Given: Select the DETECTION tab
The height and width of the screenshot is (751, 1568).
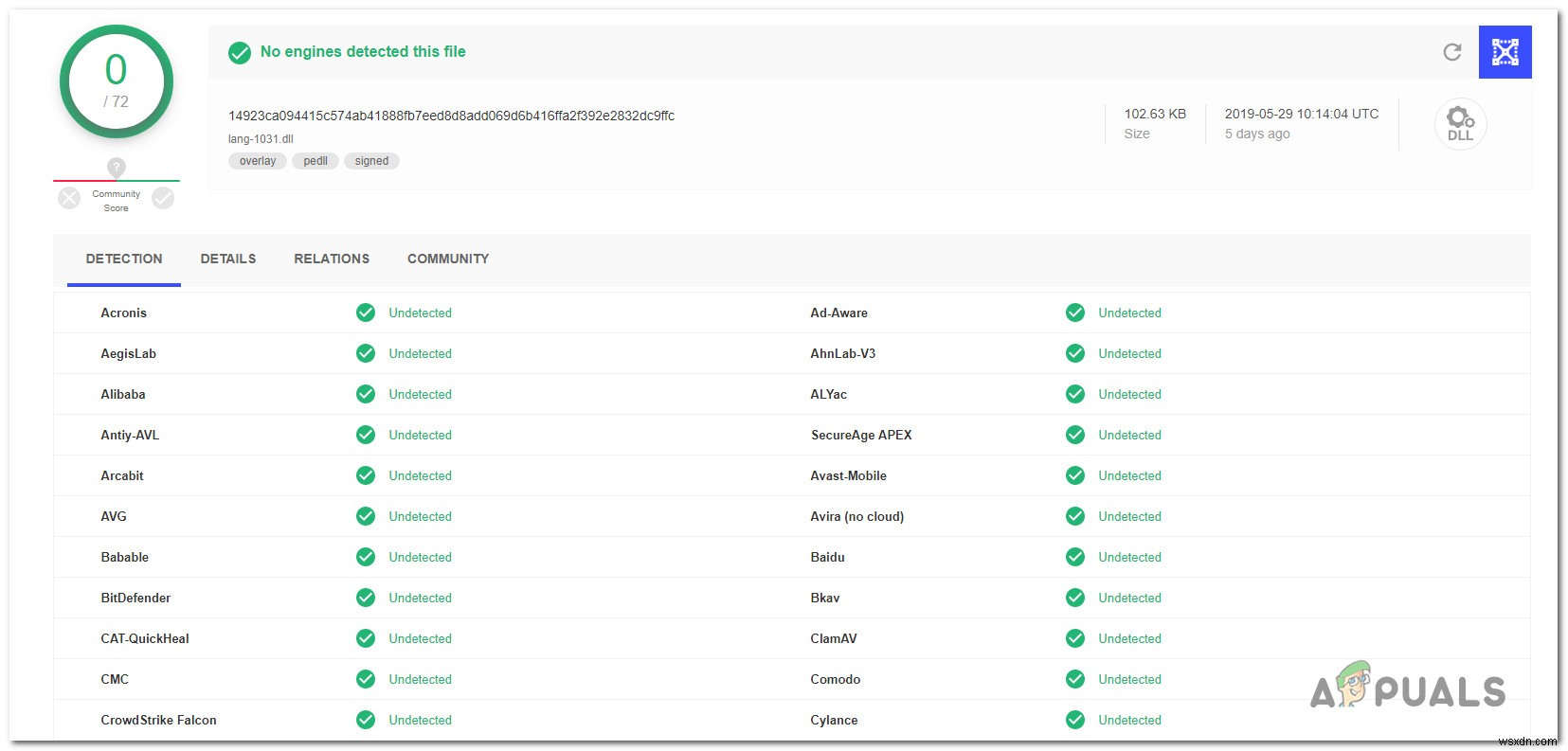Looking at the screenshot, I should [124, 259].
